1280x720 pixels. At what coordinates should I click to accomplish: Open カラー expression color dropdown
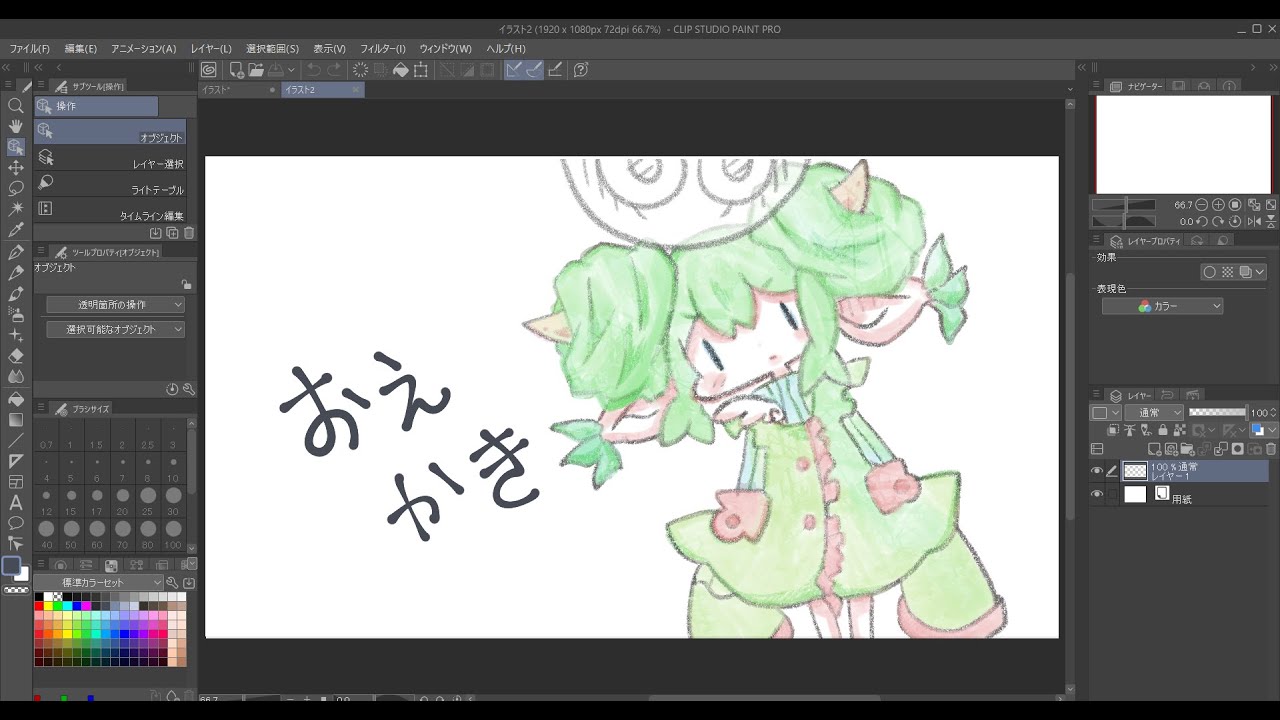click(1162, 306)
